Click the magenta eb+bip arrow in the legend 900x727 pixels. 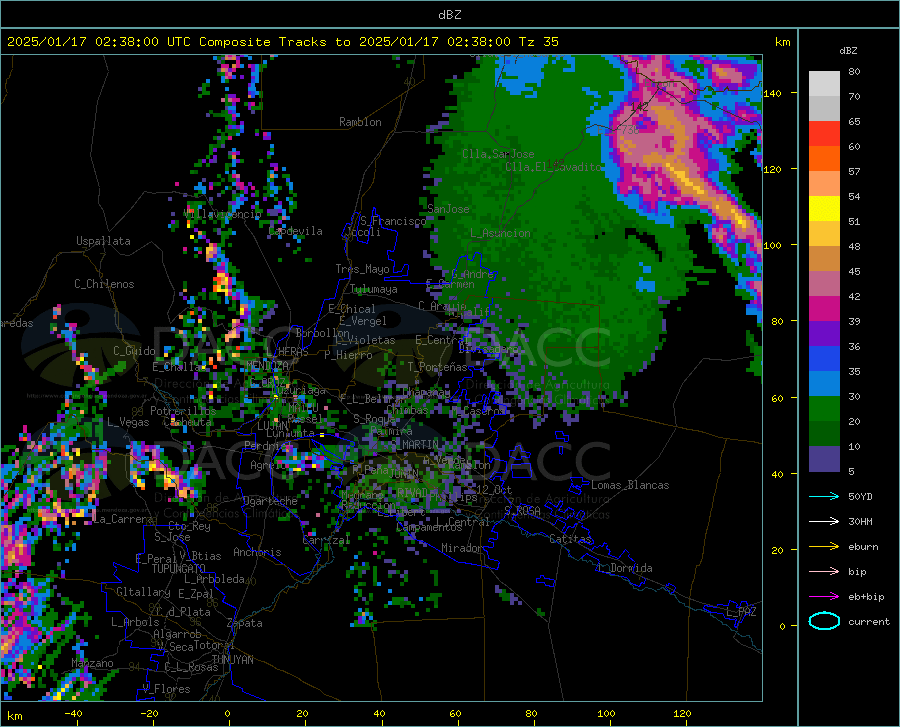[x=824, y=597]
